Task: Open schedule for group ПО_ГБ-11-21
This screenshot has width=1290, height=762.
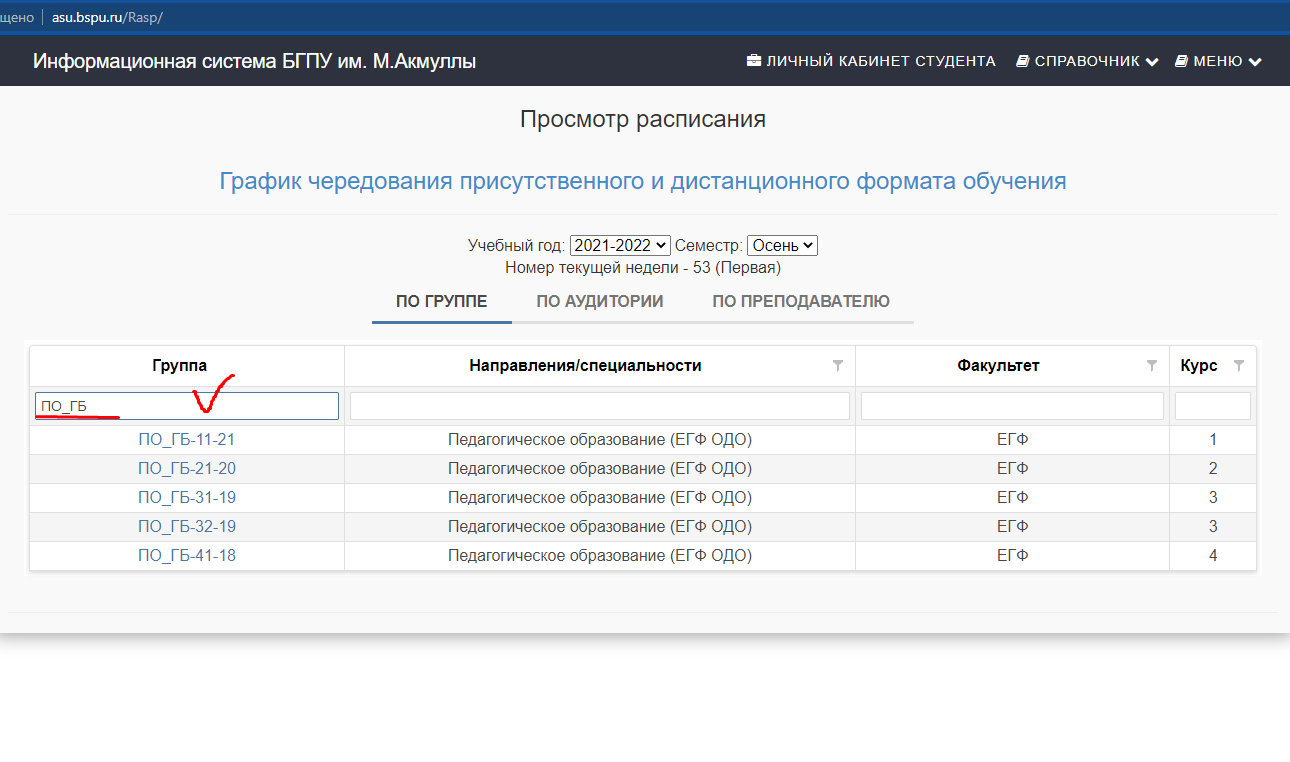Action: click(187, 439)
